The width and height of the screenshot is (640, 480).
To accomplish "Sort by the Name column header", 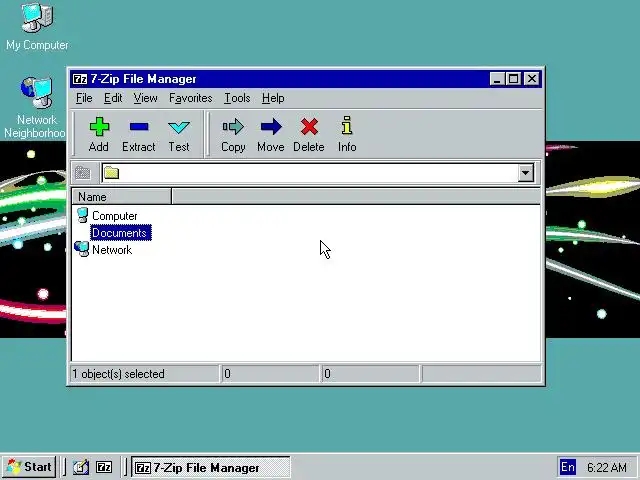I will pyautogui.click(x=122, y=197).
